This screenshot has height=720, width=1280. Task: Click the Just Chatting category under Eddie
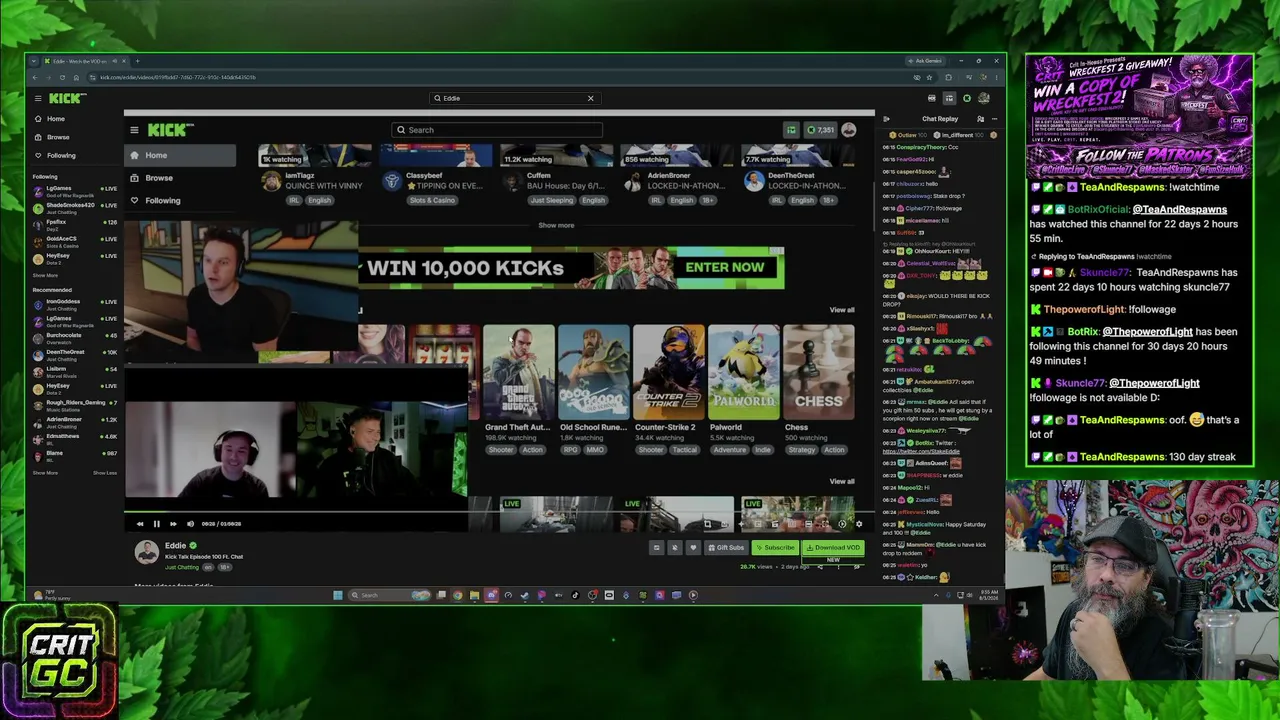click(x=182, y=567)
